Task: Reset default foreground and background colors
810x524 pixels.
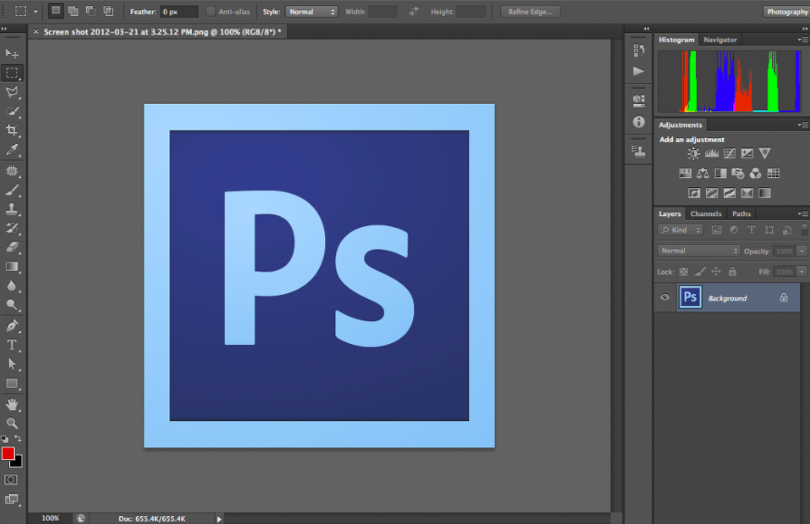Action: pos(5,439)
